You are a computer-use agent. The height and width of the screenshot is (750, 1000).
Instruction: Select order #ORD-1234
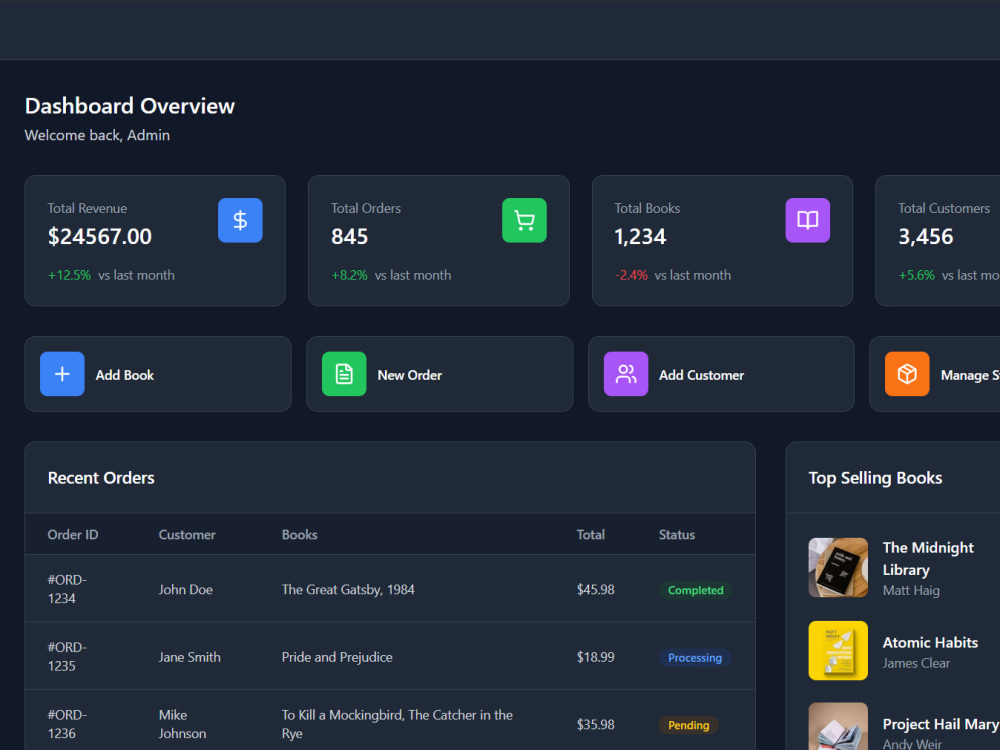(x=67, y=589)
